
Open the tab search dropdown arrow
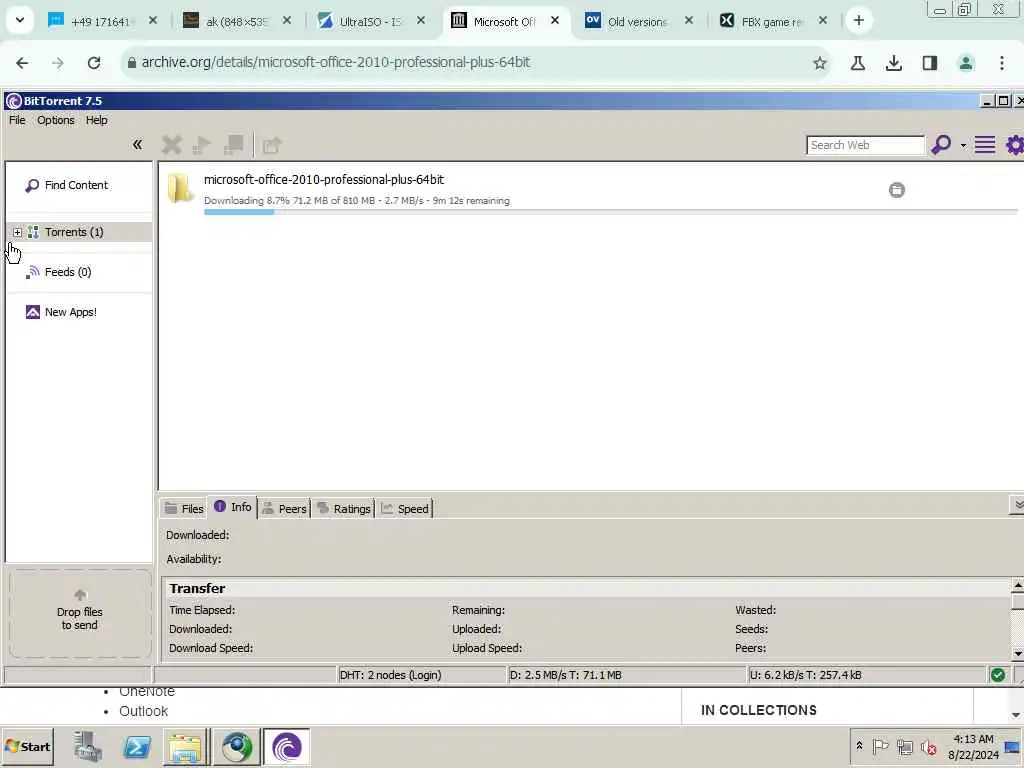coord(20,20)
